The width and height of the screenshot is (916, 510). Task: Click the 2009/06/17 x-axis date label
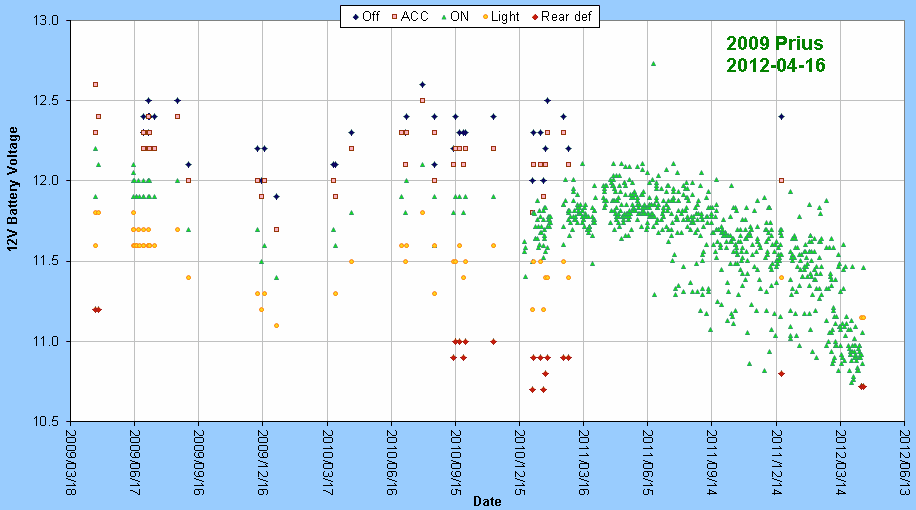point(135,463)
